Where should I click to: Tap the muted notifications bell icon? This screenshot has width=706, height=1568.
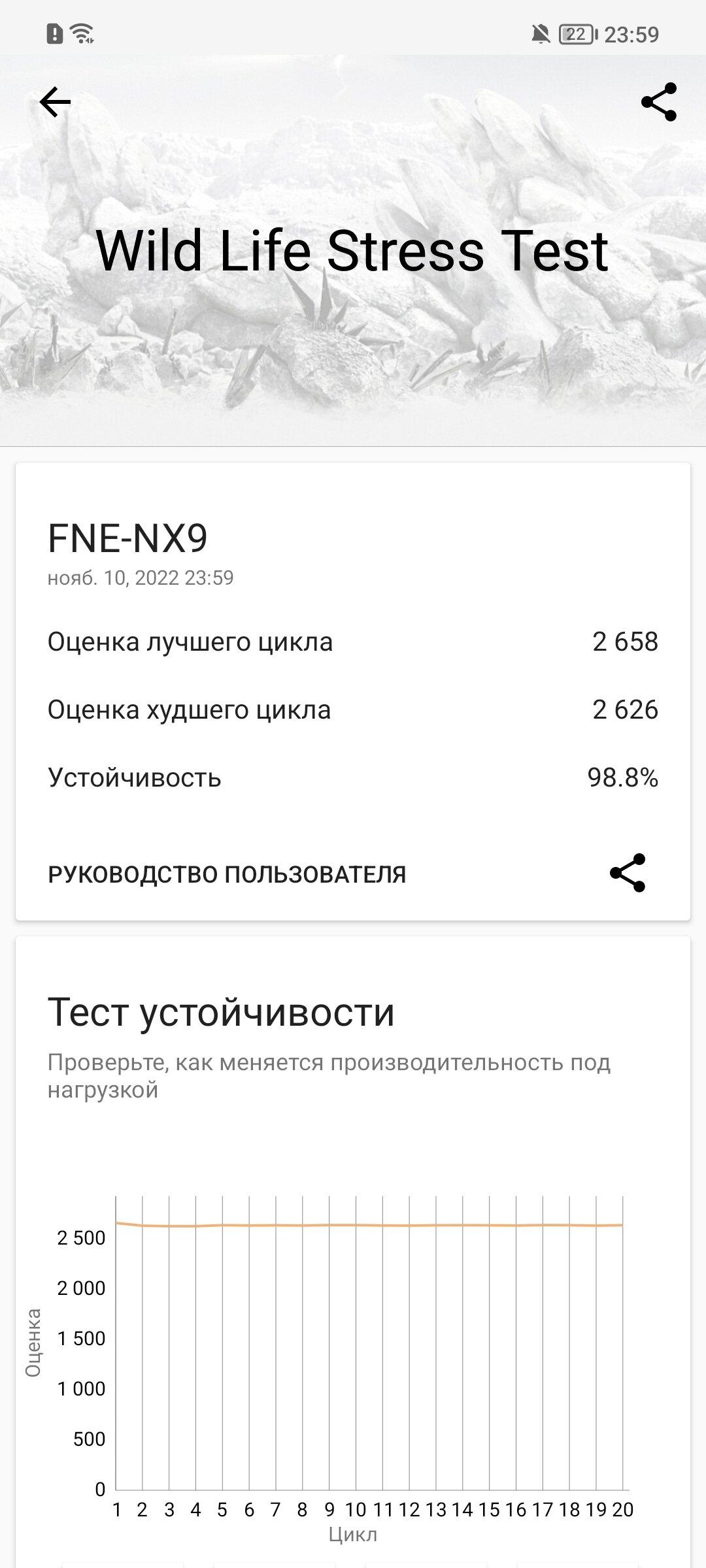pos(541,34)
